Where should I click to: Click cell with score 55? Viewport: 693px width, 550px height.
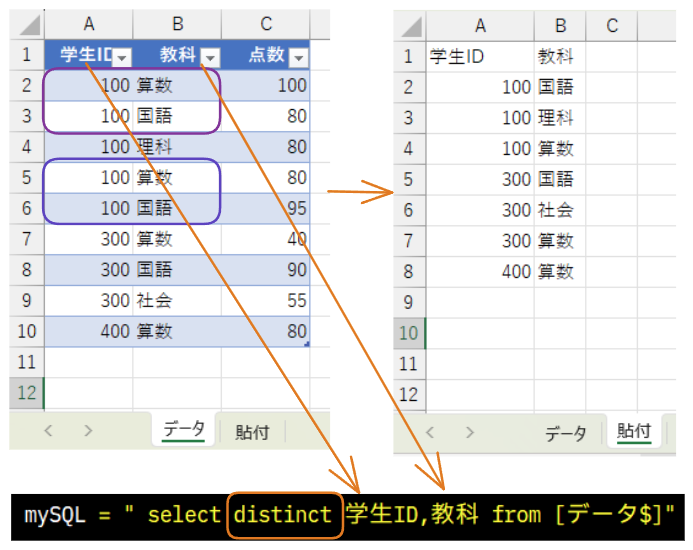(x=265, y=301)
